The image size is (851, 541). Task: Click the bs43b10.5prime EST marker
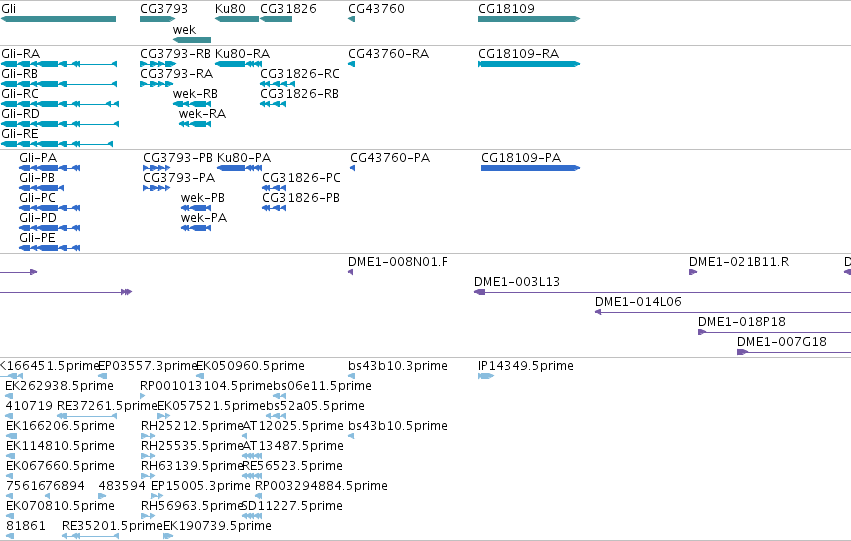pyautogui.click(x=351, y=436)
